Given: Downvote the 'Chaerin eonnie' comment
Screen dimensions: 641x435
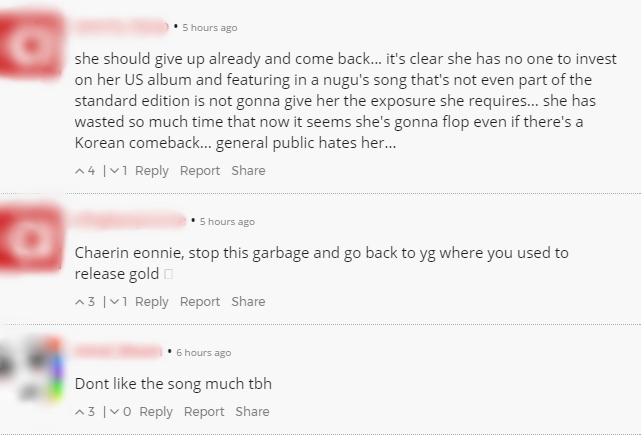Looking at the screenshot, I should (114, 302).
